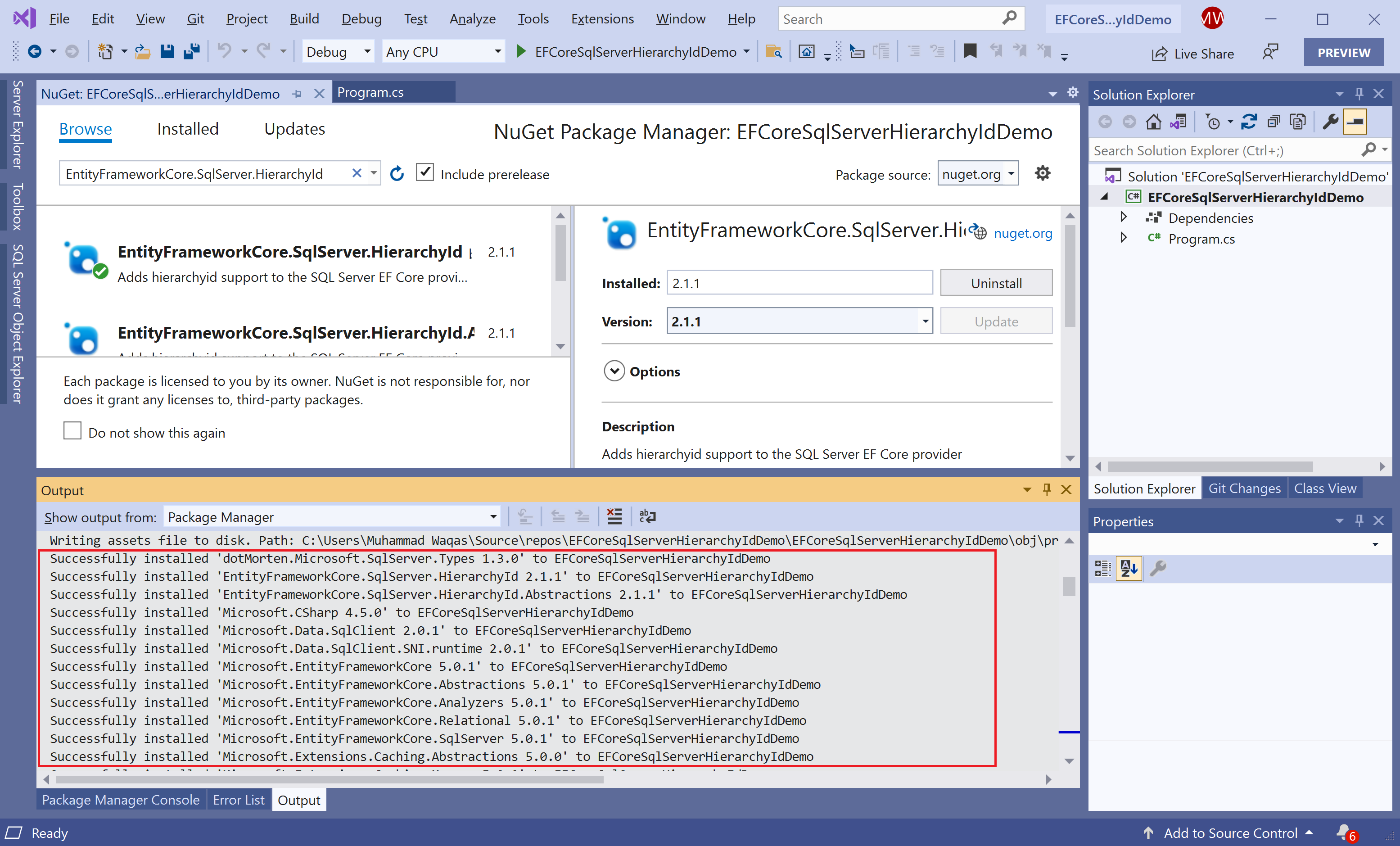The image size is (1400, 846).
Task: Toggle Alphabetical sort in Properties panel
Action: pos(1129,568)
